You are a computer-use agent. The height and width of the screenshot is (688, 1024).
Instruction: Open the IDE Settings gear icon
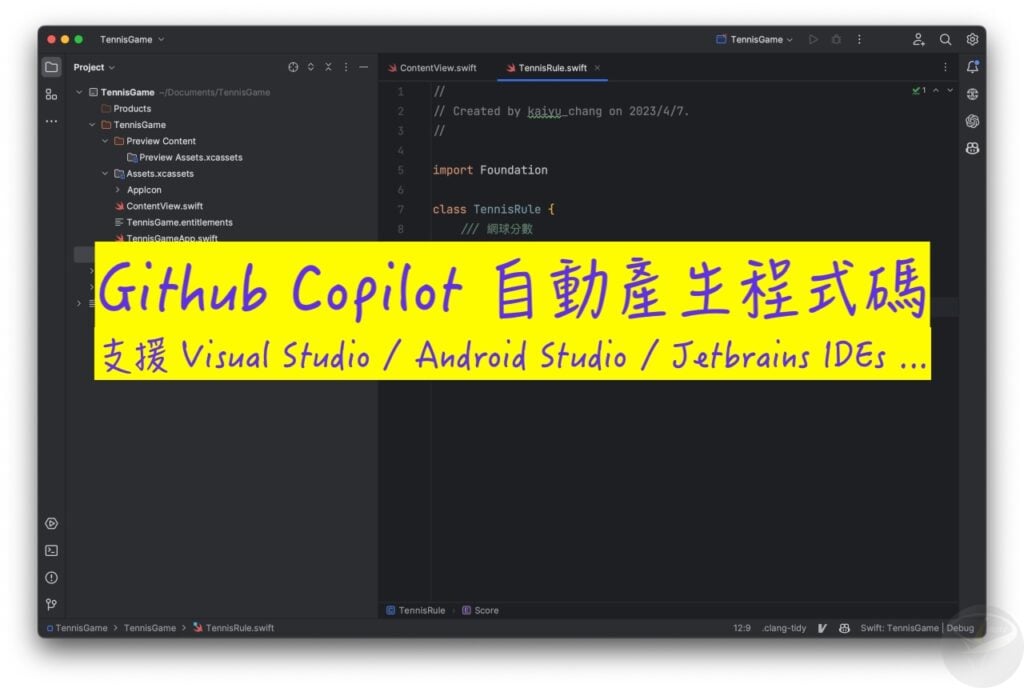(972, 39)
